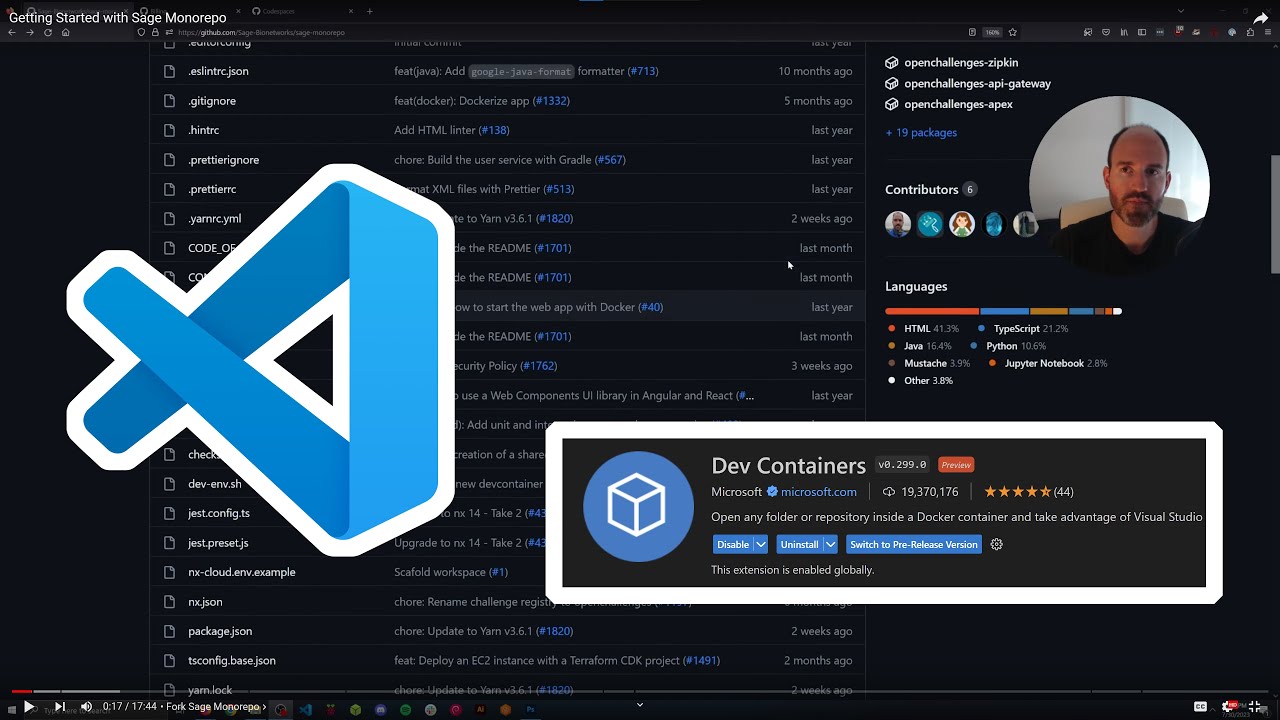This screenshot has width=1280, height=720.
Task: Open openchallenges-api-gateway package
Action: point(977,84)
